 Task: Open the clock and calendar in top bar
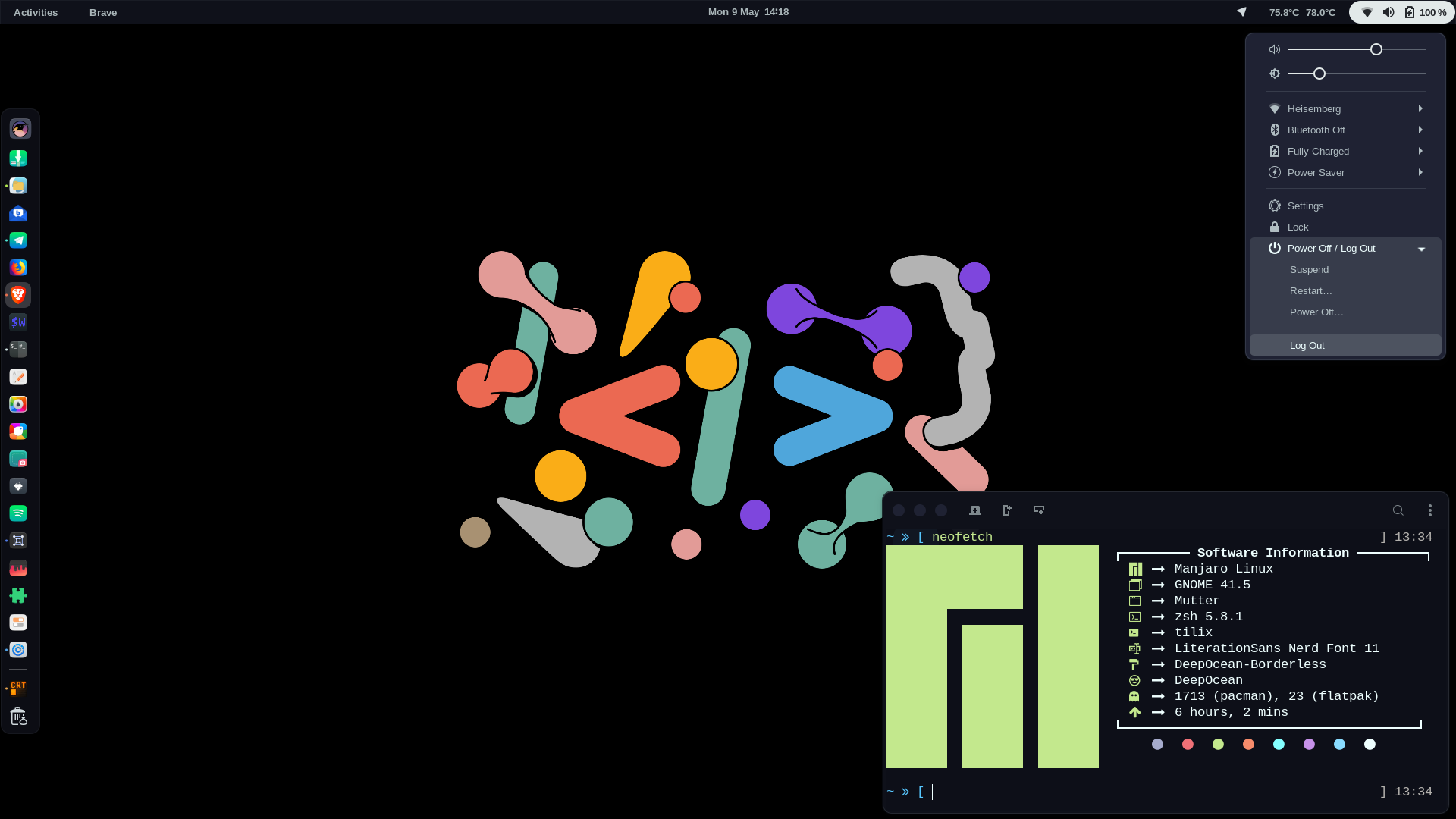[x=748, y=12]
